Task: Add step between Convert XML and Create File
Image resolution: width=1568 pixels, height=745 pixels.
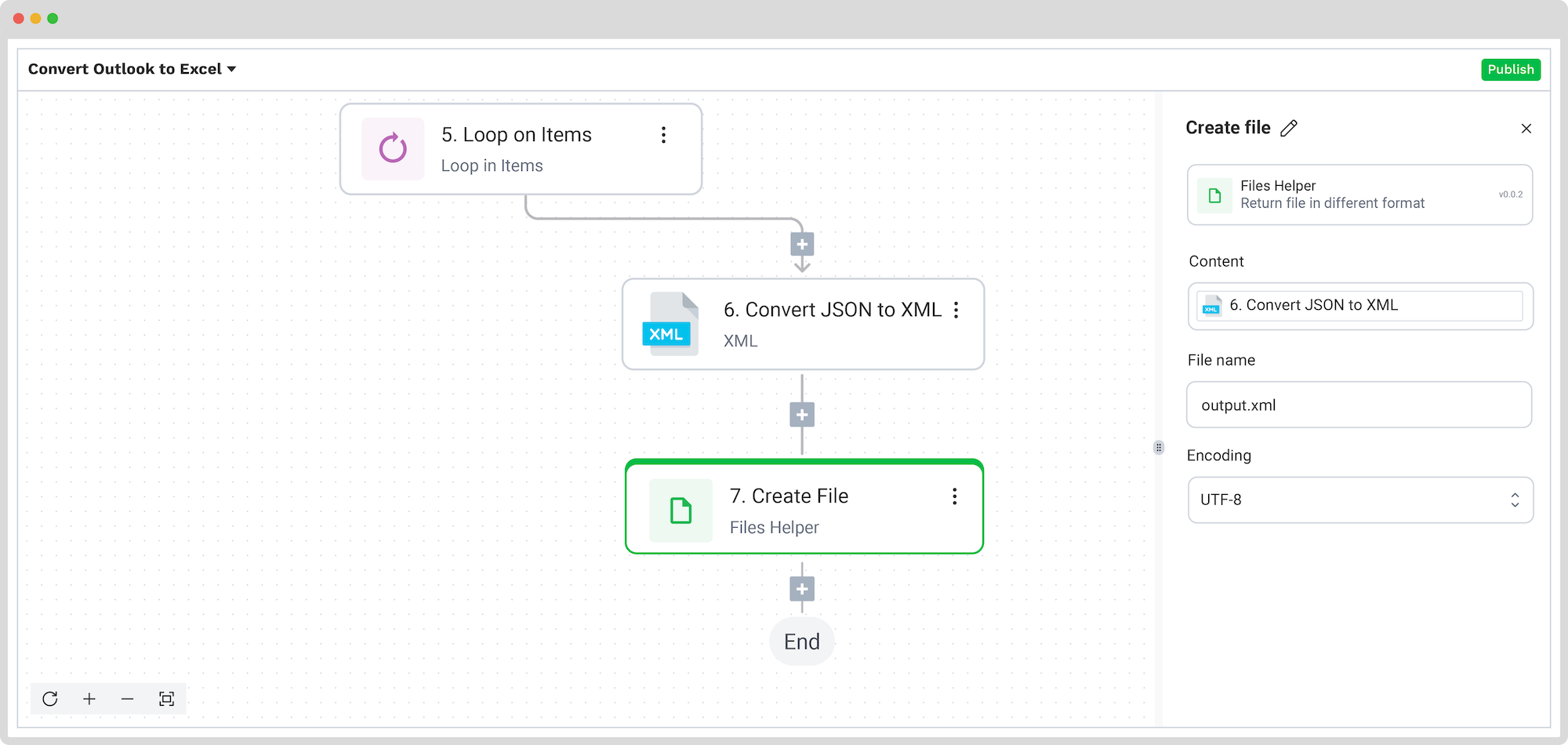Action: coord(802,415)
